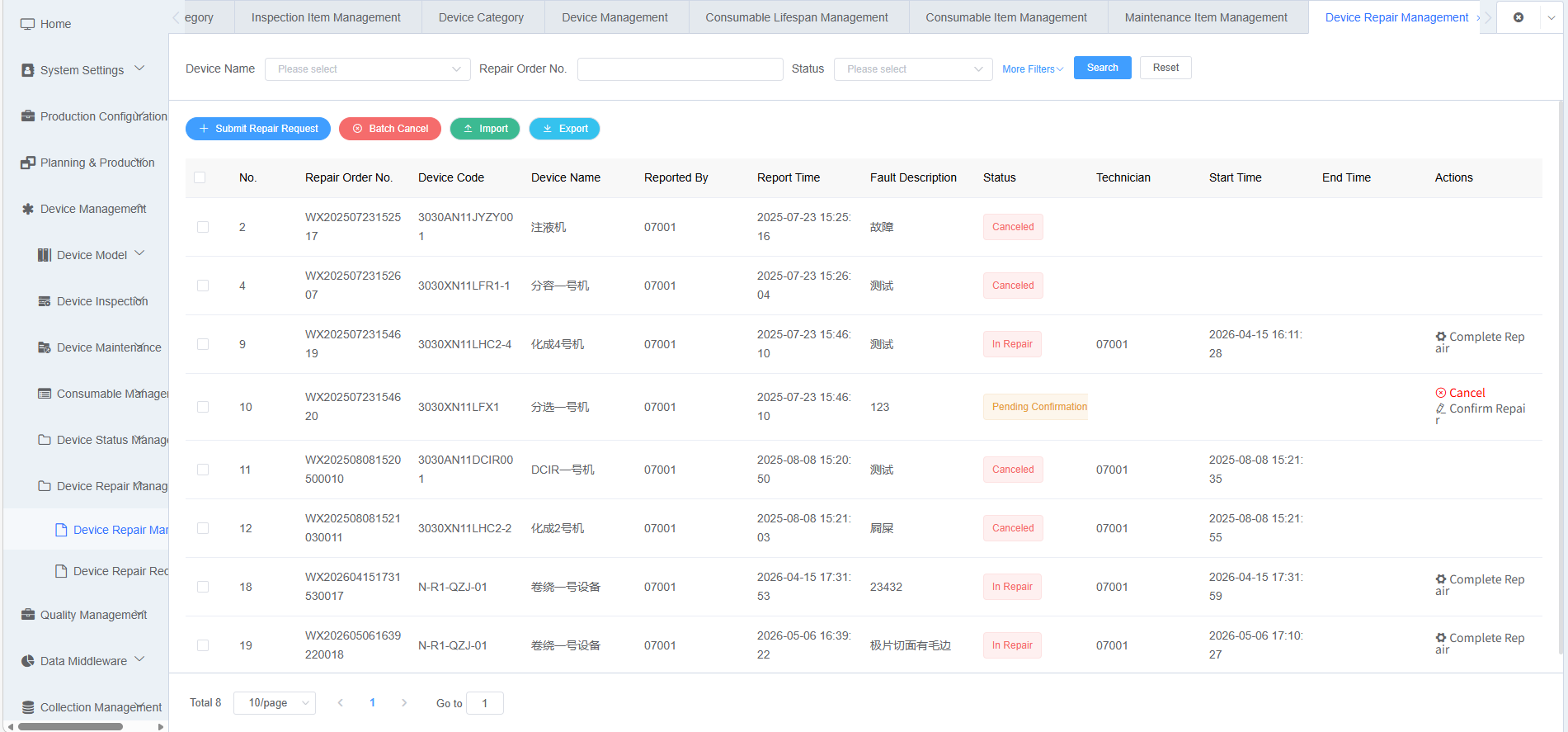Switch to Consumable Lifespan Management tab
Image resolution: width=1568 pixels, height=732 pixels.
pyautogui.click(x=797, y=17)
